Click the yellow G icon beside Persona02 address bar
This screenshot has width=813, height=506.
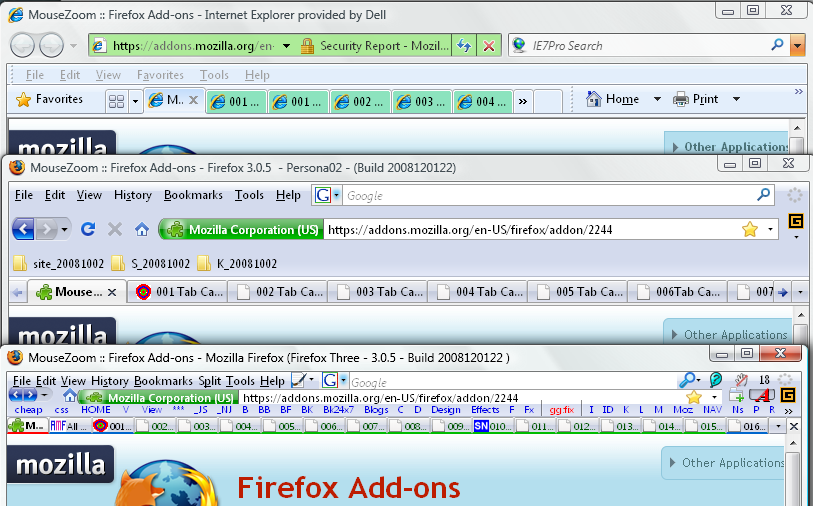click(x=795, y=221)
